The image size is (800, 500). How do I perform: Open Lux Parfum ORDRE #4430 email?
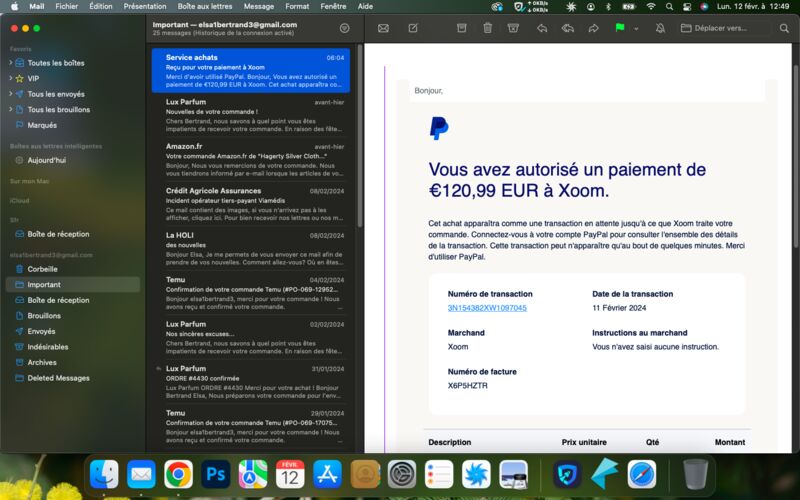pyautogui.click(x=251, y=381)
